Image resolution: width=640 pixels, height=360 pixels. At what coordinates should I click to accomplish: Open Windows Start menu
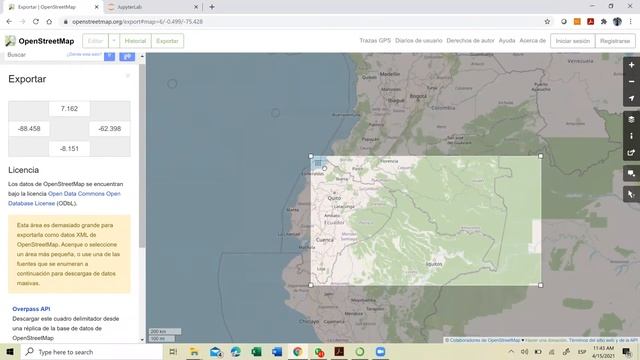click(x=10, y=352)
